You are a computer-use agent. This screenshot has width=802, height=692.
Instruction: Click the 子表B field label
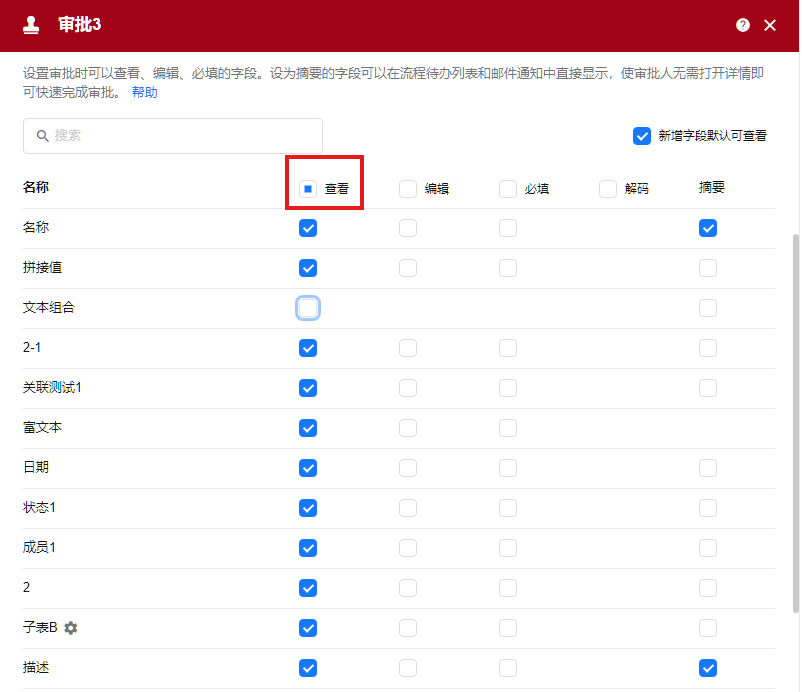(x=40, y=627)
